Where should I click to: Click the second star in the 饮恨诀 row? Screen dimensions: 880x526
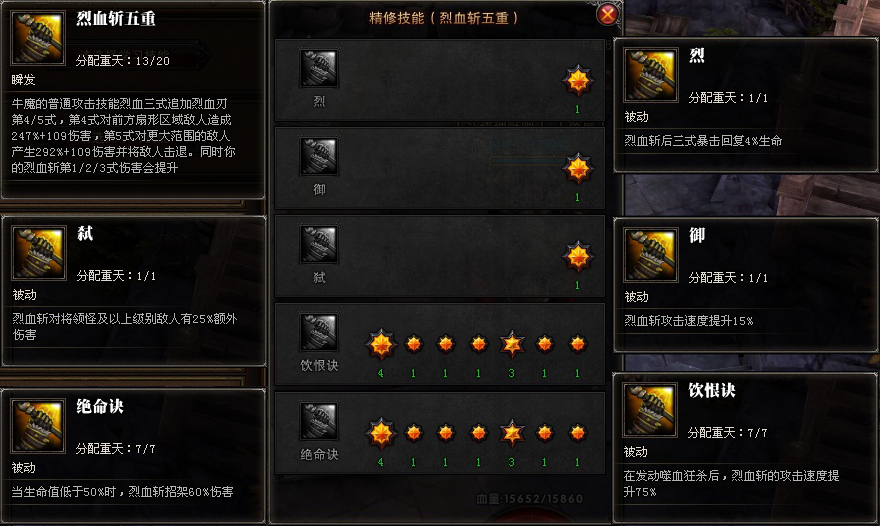pyautogui.click(x=414, y=344)
